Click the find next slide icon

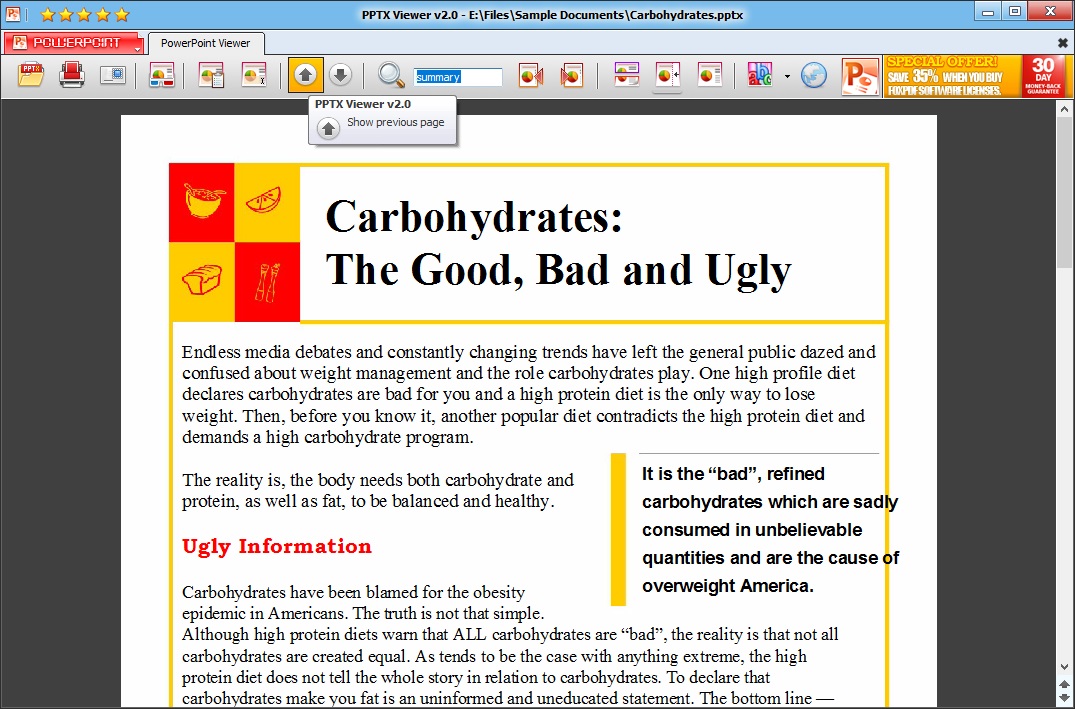(x=571, y=75)
